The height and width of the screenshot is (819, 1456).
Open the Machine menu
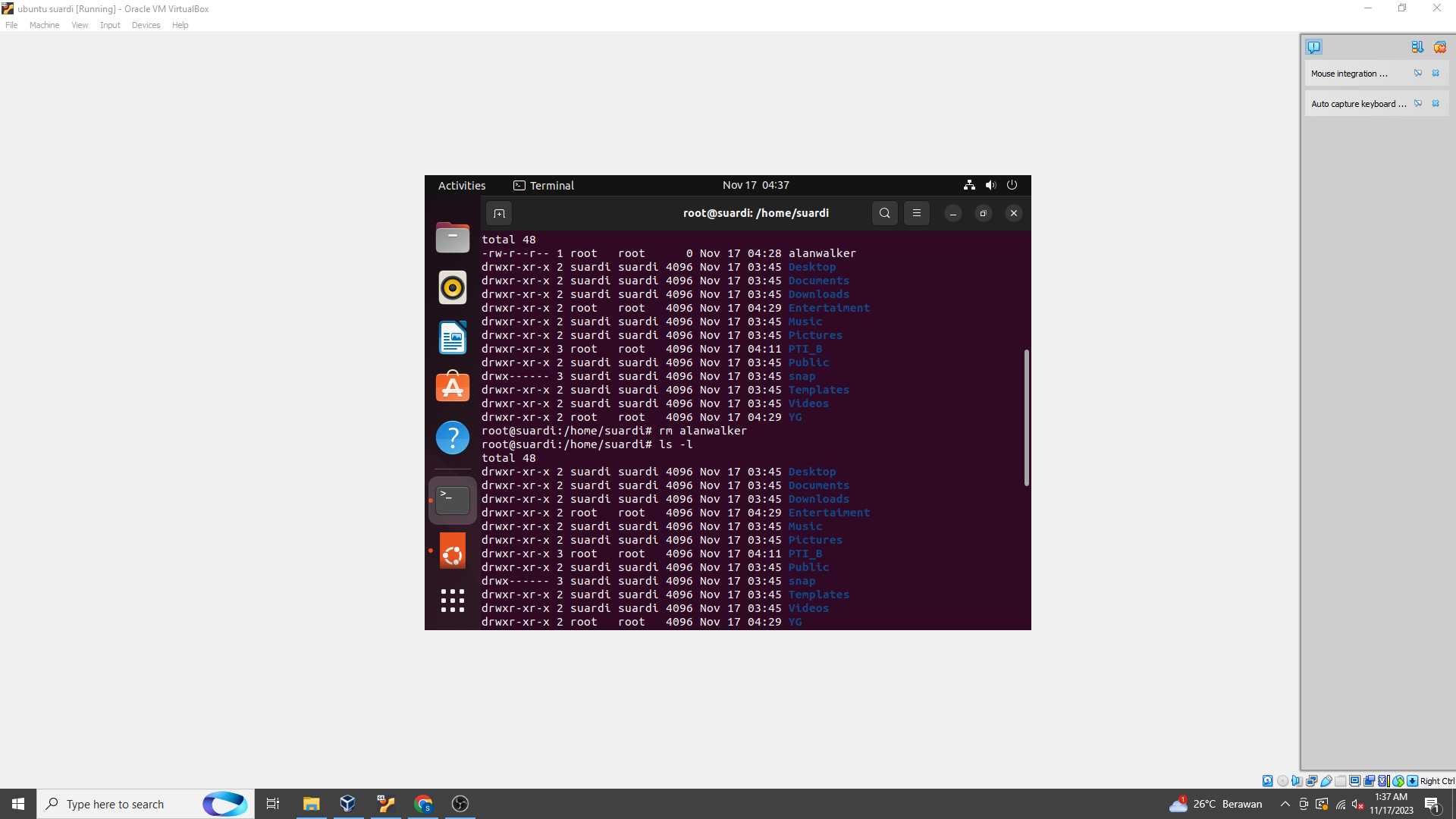pyautogui.click(x=44, y=25)
